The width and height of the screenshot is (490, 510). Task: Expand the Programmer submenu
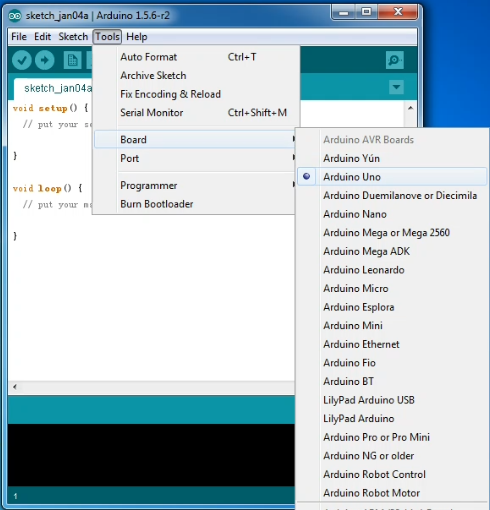pyautogui.click(x=195, y=185)
